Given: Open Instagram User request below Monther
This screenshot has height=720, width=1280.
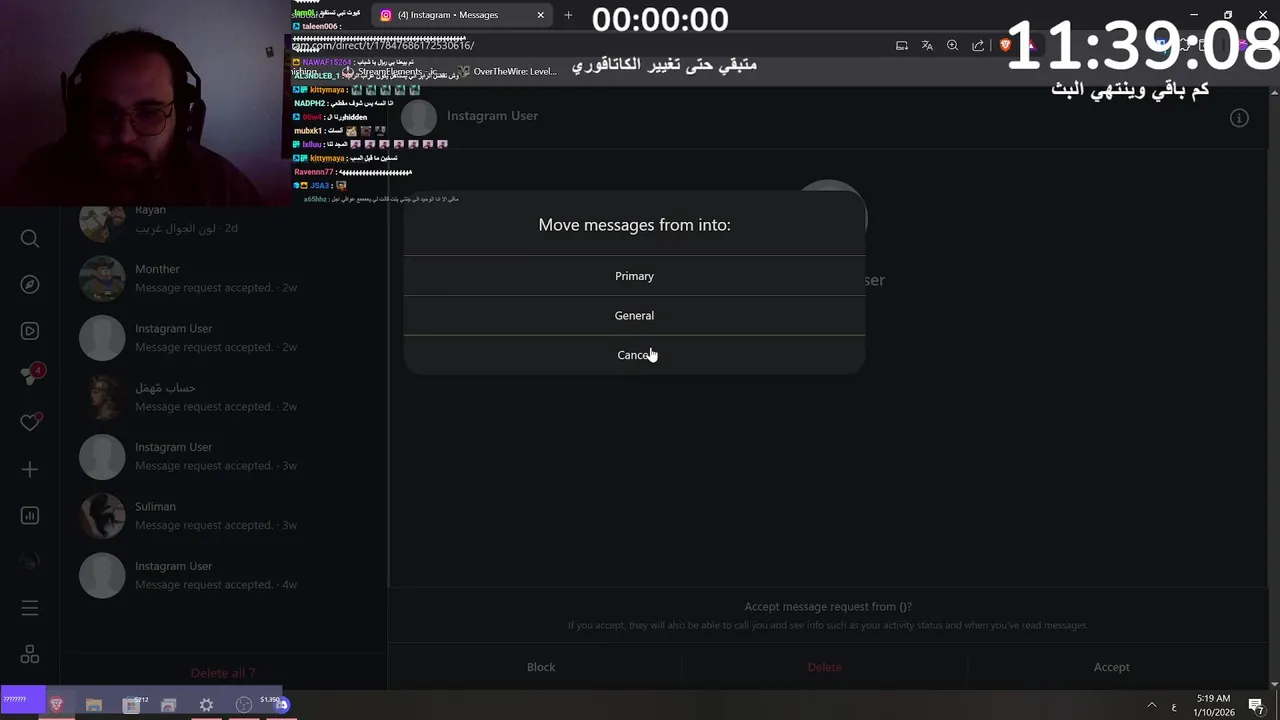Looking at the screenshot, I should (223, 338).
